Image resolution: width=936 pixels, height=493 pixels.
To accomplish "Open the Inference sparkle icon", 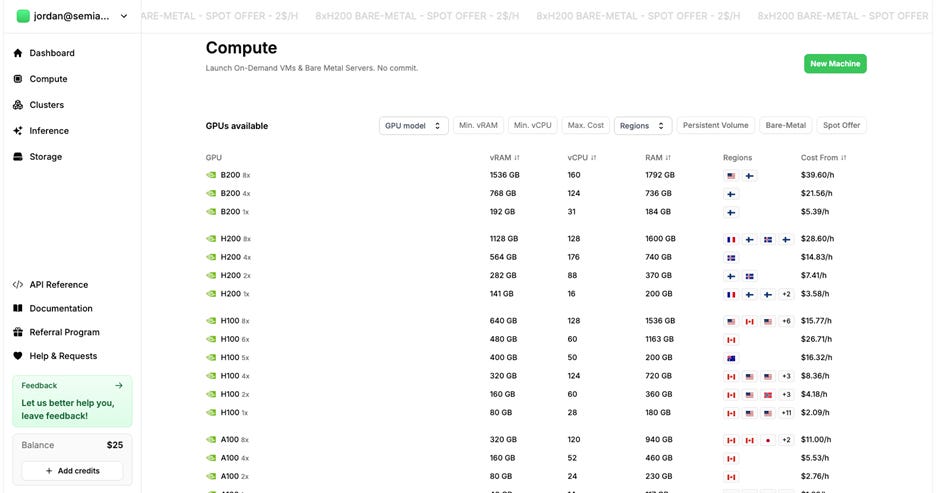I will point(18,131).
